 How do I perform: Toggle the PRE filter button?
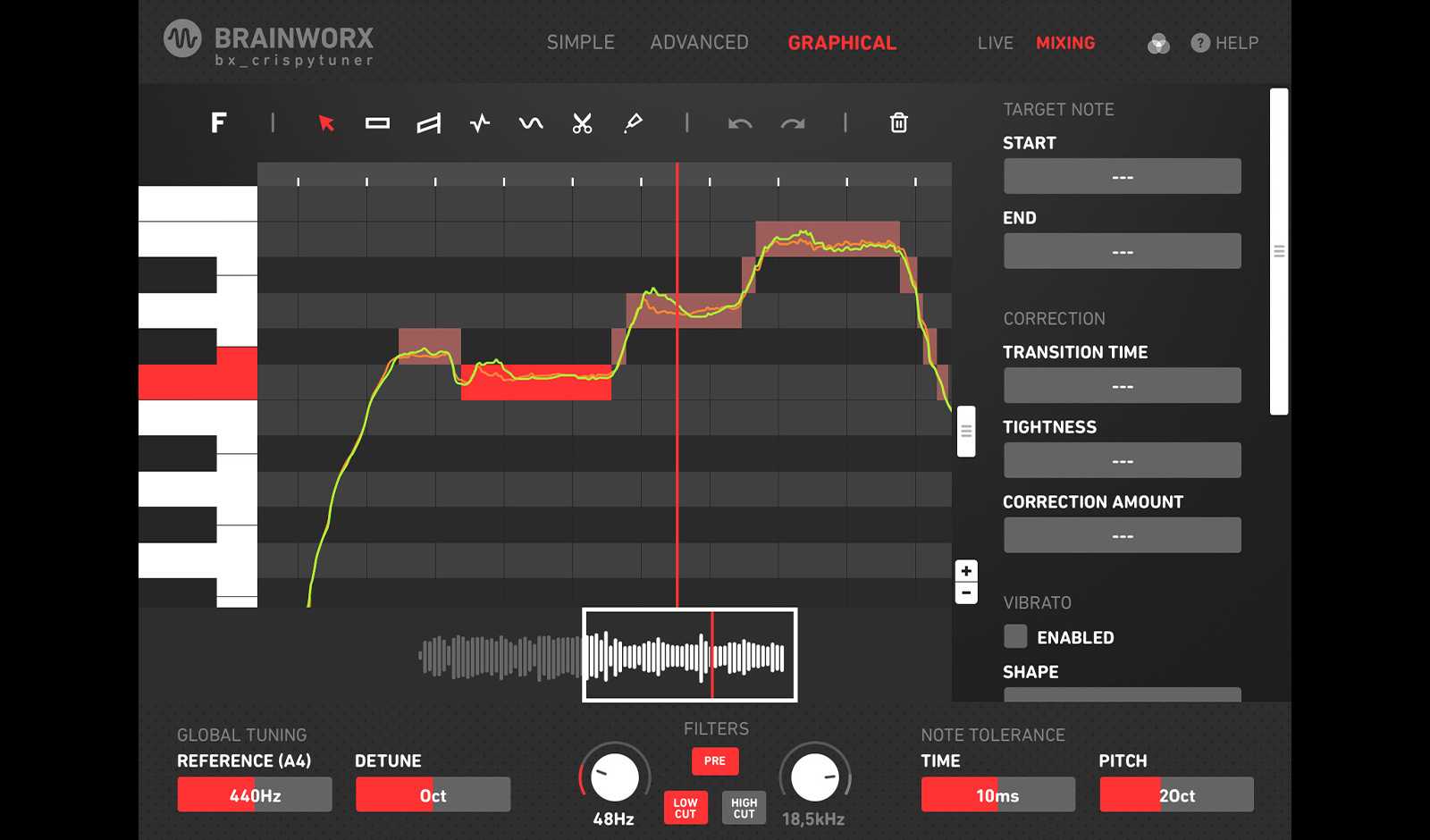coord(714,761)
